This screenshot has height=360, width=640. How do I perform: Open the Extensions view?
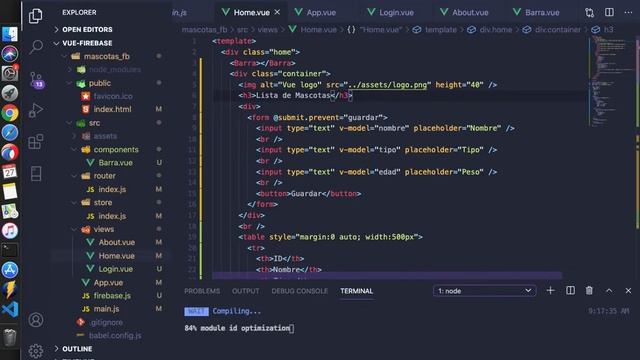click(x=36, y=142)
